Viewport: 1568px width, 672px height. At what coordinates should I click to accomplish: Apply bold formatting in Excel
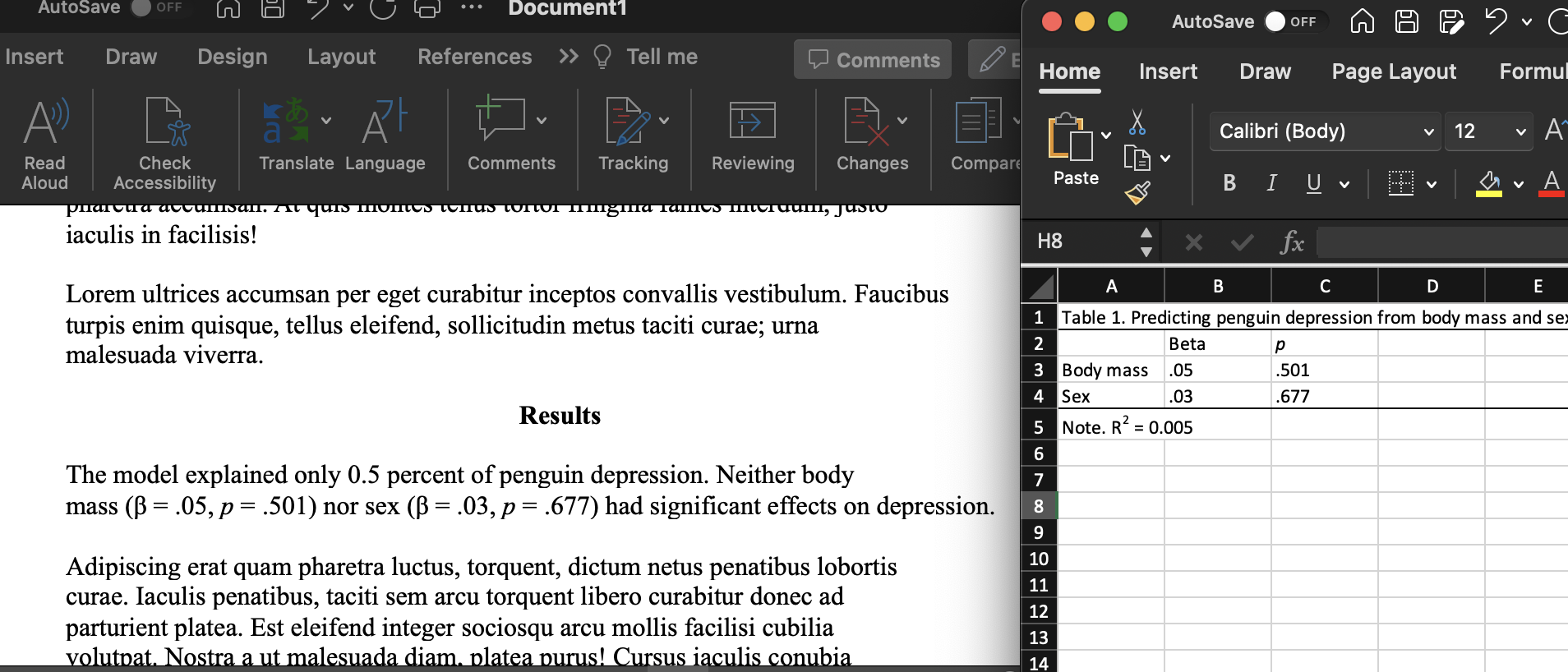pyautogui.click(x=1229, y=183)
